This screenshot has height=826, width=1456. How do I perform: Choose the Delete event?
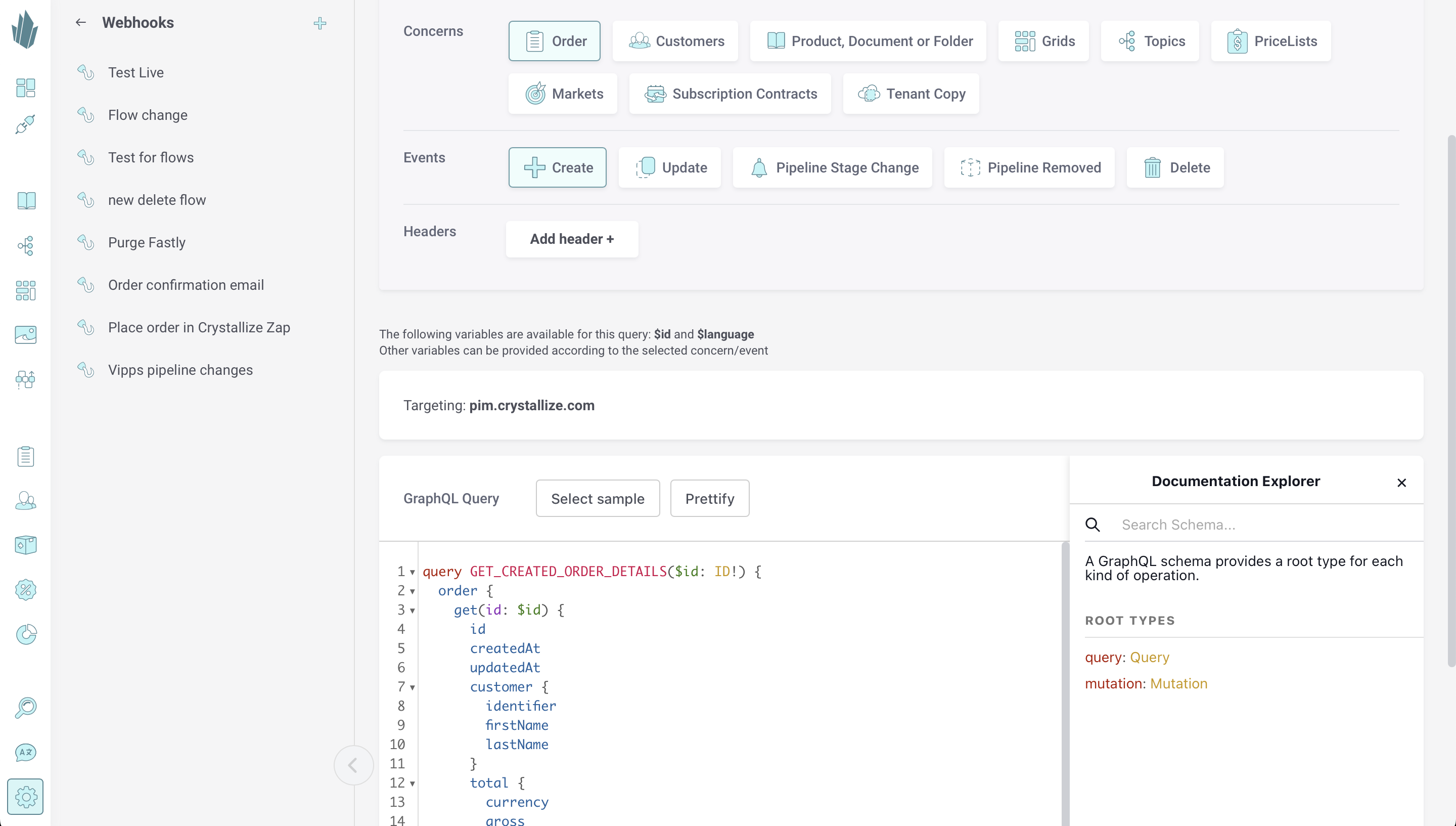1175,167
